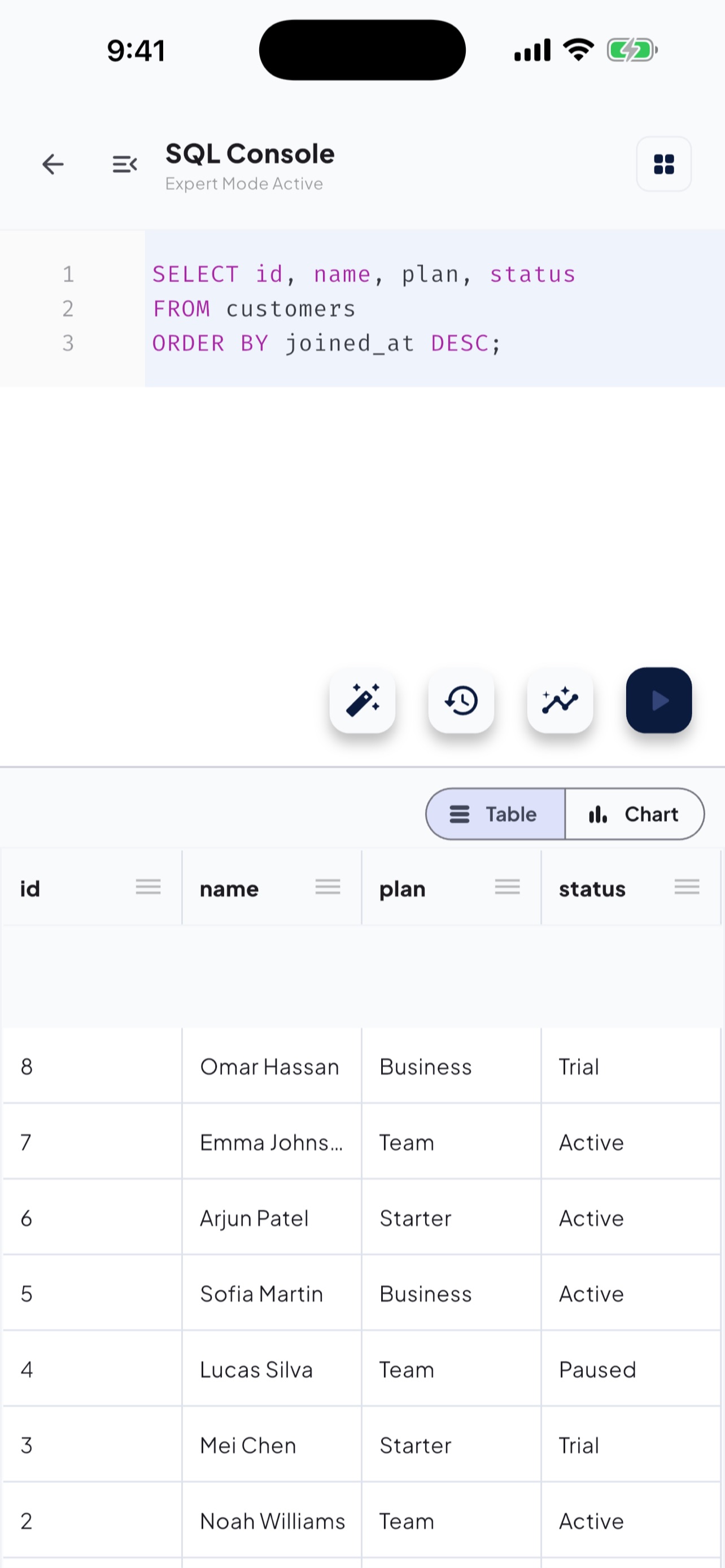The height and width of the screenshot is (1568, 725).
Task: Click the Expert Mode Active subtitle
Action: [244, 184]
